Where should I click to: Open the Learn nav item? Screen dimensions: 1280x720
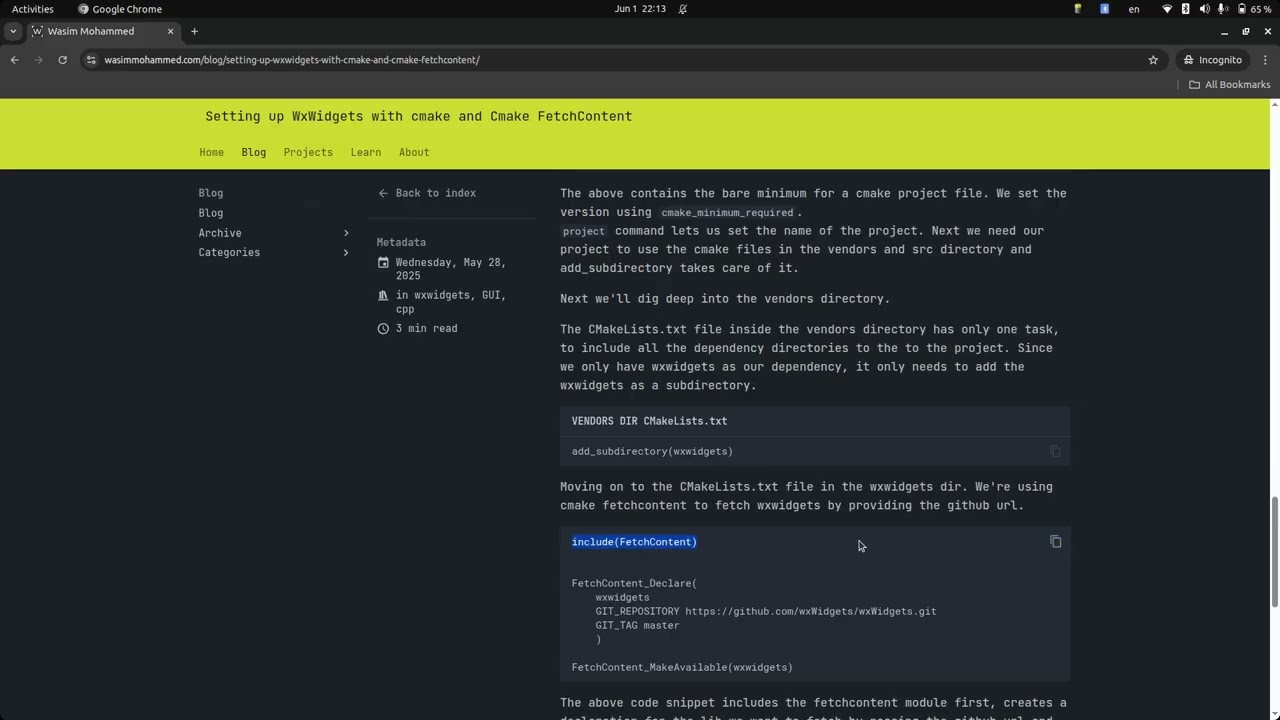[x=365, y=152]
